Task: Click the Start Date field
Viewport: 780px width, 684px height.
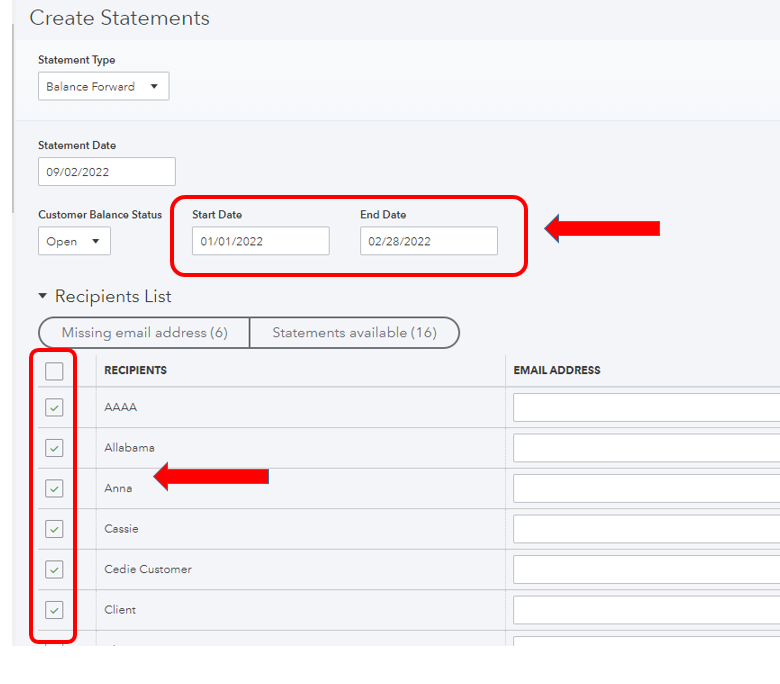Action: (x=260, y=241)
